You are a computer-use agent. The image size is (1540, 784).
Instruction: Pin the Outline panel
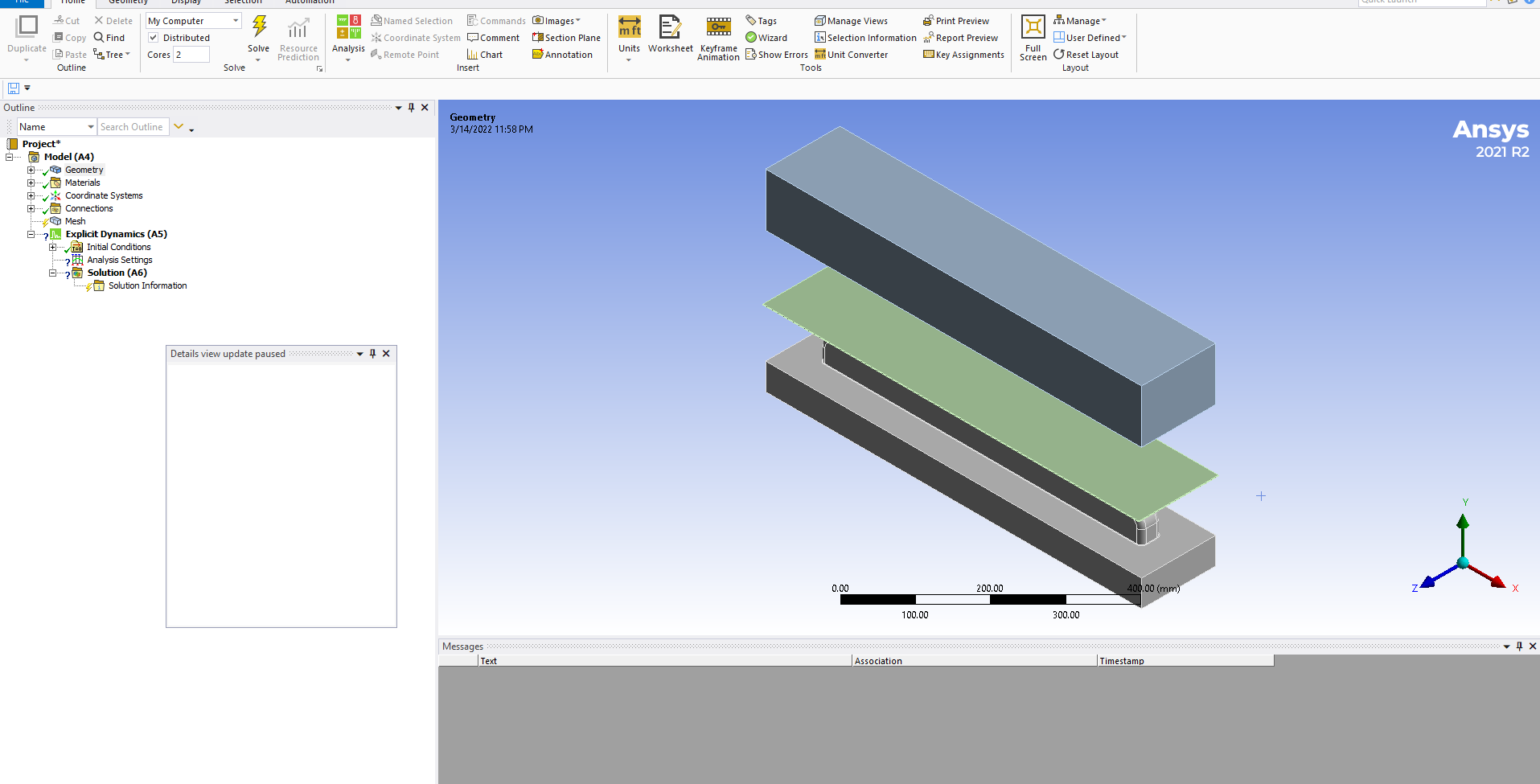click(x=412, y=108)
